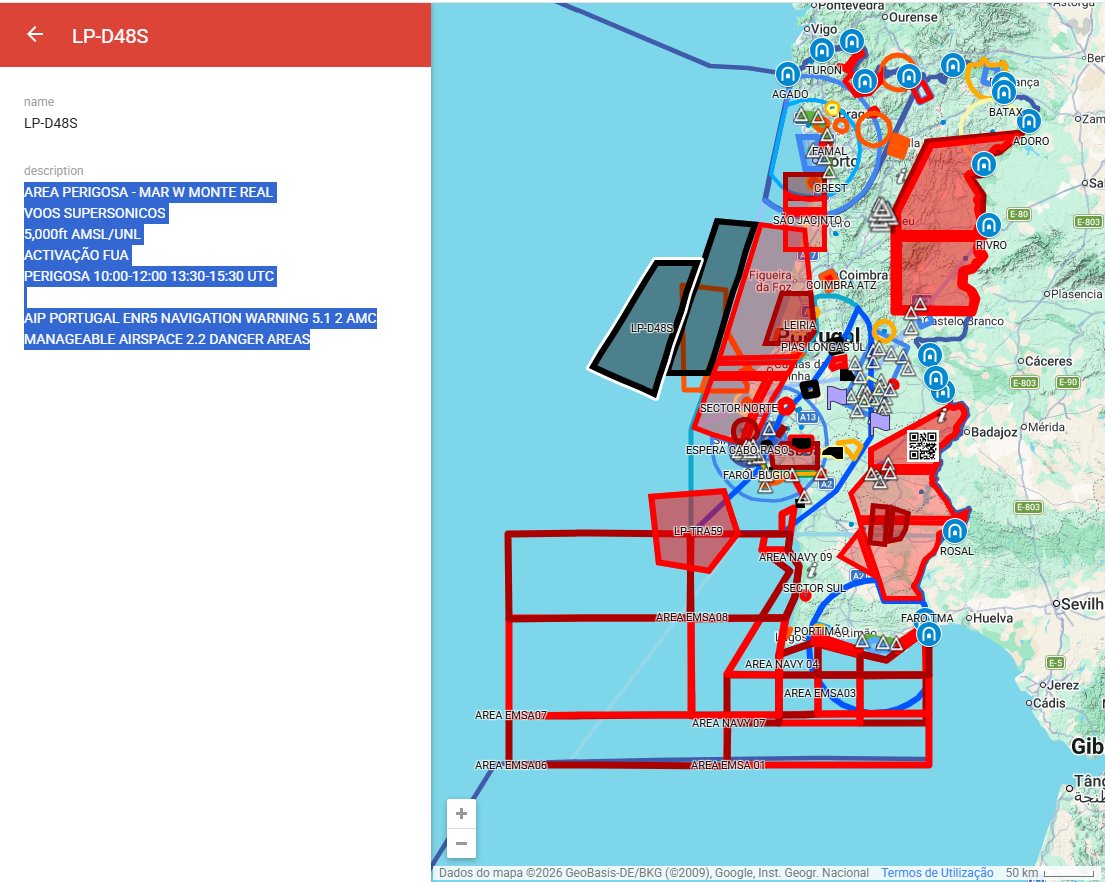Image resolution: width=1105 pixels, height=882 pixels.
Task: Select the AREA EMSA 01 label
Action: pyautogui.click(x=727, y=765)
